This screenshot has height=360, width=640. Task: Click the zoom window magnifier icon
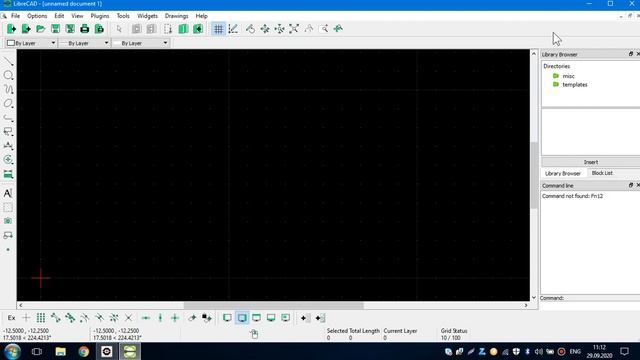324,29
